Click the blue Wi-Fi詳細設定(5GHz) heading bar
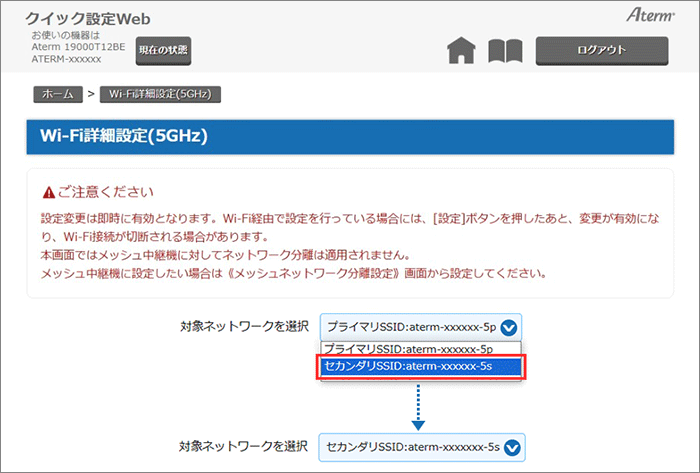Viewport: 700px width, 473px height. tap(350, 137)
